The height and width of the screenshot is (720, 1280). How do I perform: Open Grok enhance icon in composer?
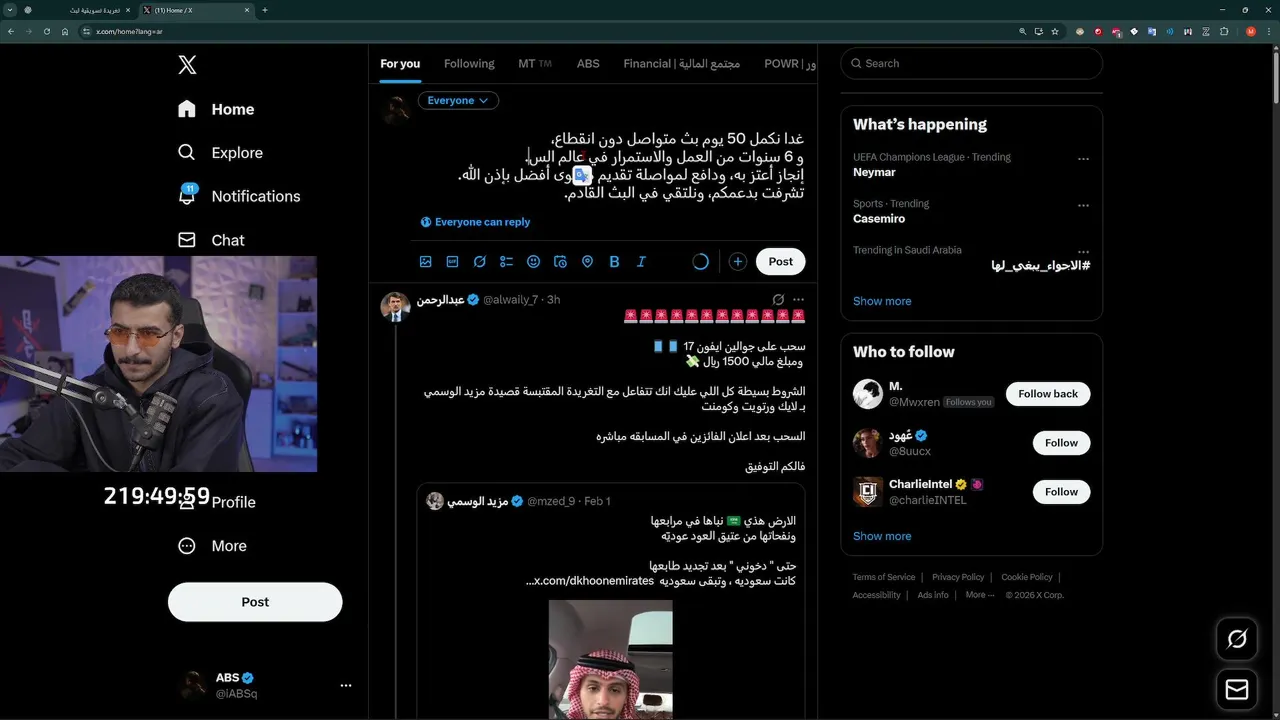click(x=480, y=262)
